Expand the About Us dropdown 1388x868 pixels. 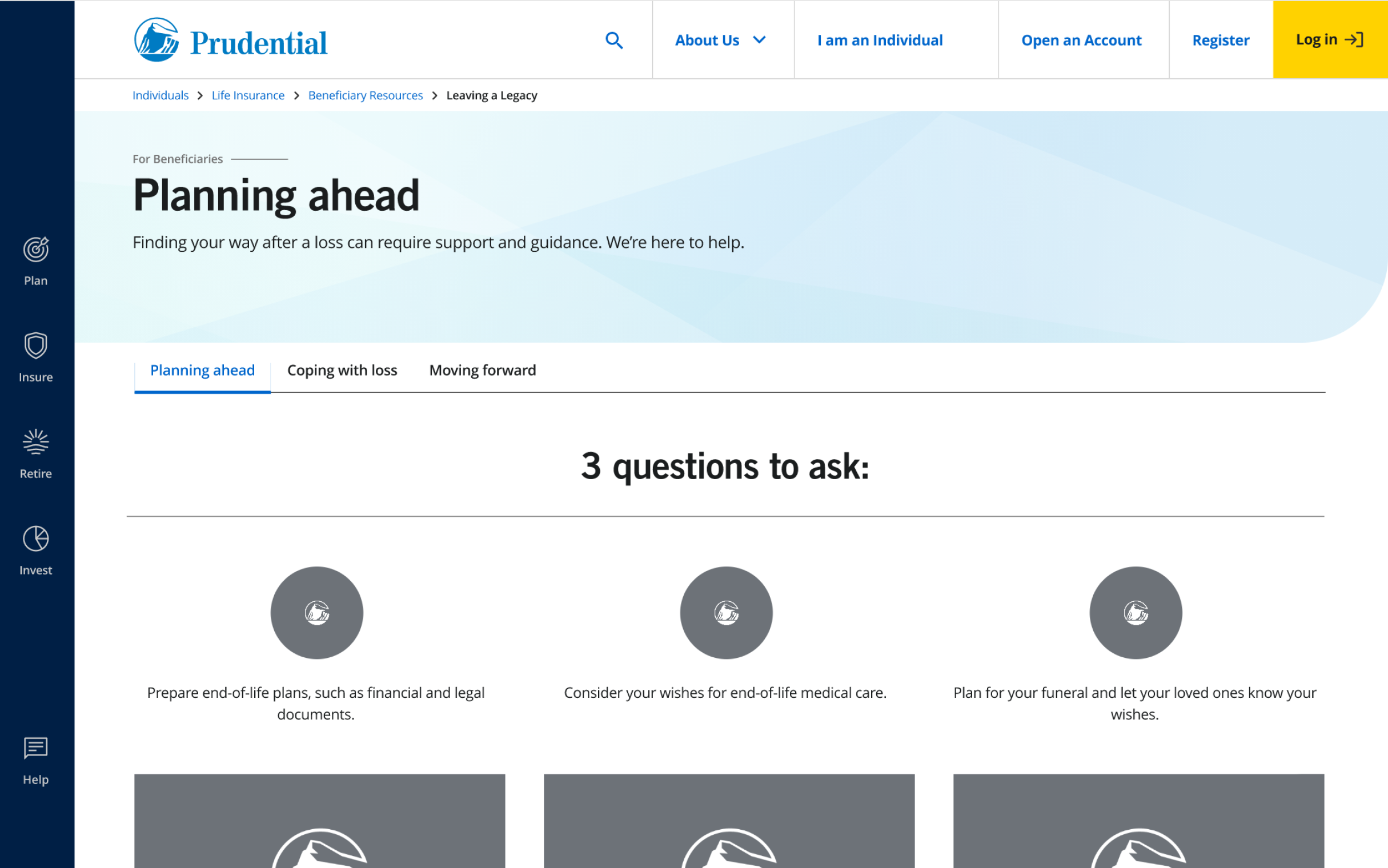(x=720, y=40)
